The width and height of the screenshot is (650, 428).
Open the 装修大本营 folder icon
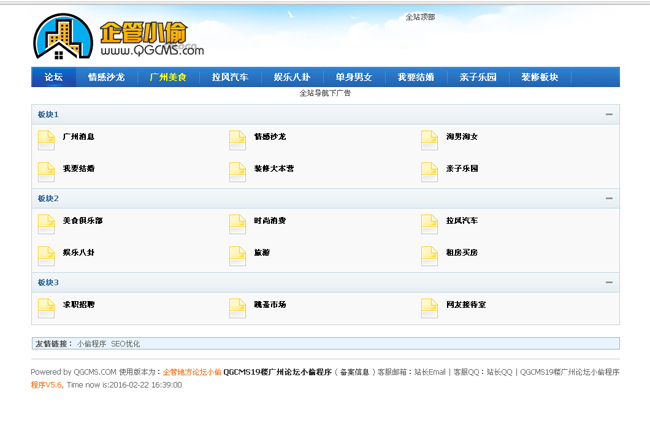tap(238, 172)
